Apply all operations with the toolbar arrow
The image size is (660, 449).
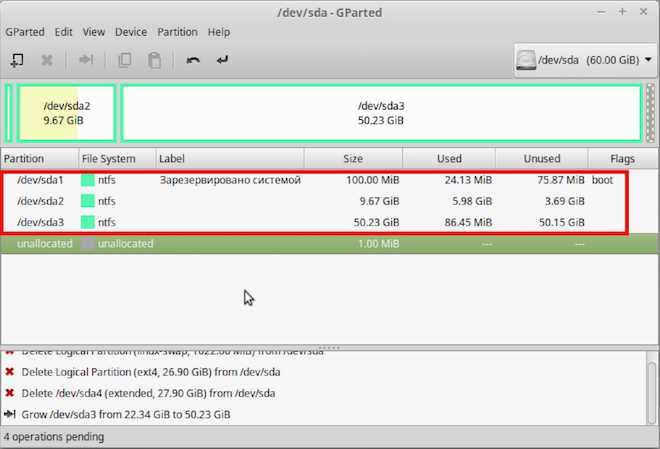click(222, 60)
